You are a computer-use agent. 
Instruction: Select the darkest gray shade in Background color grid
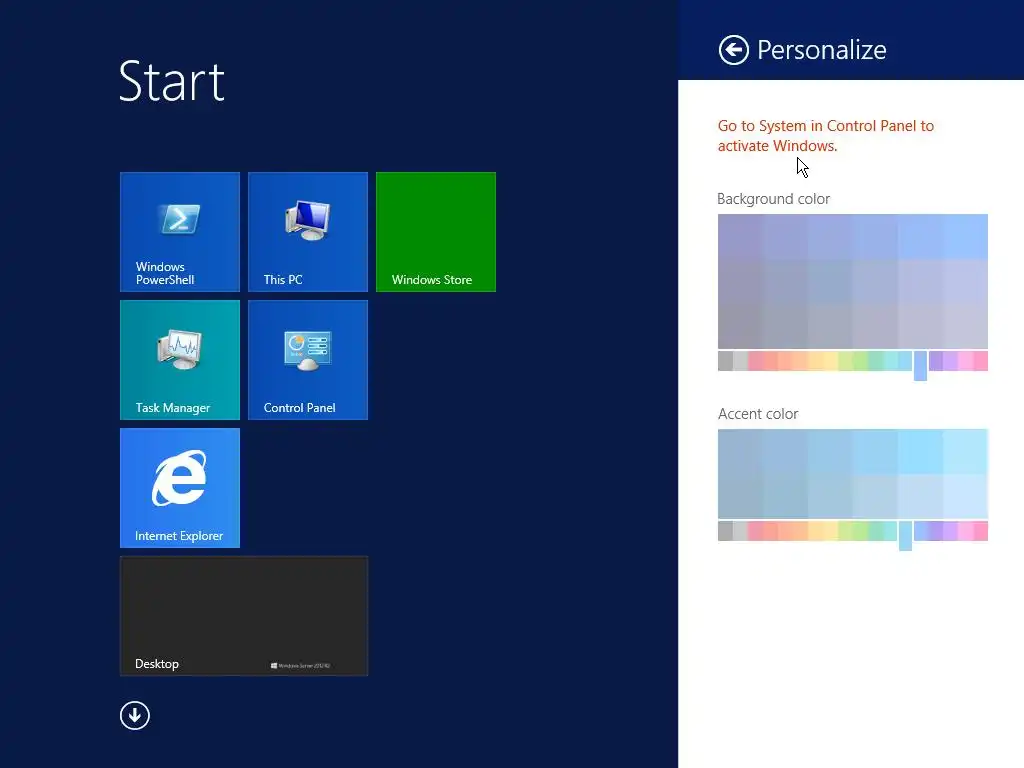tap(740, 327)
